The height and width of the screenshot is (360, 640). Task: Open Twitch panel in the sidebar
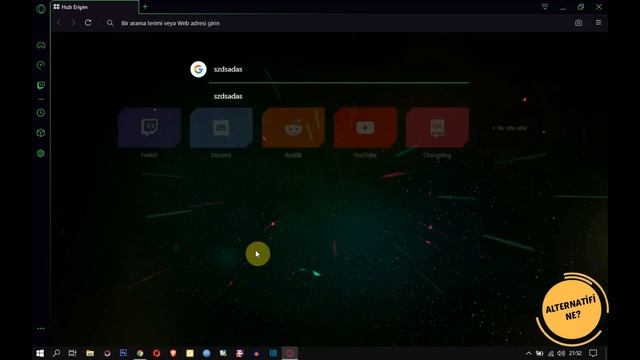click(x=41, y=85)
